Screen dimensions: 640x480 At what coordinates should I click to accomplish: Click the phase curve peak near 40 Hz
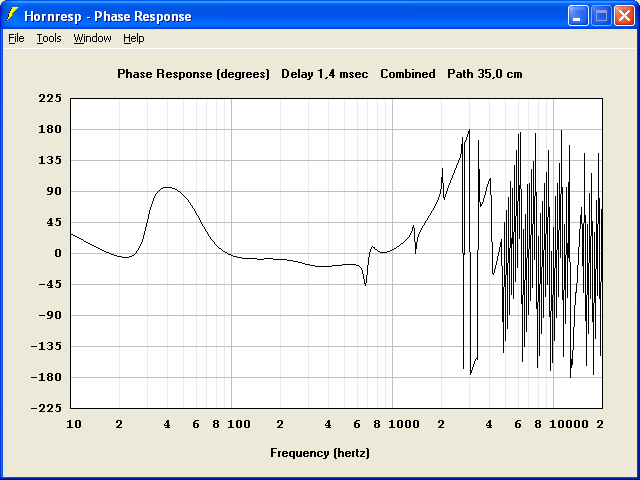[x=167, y=187]
